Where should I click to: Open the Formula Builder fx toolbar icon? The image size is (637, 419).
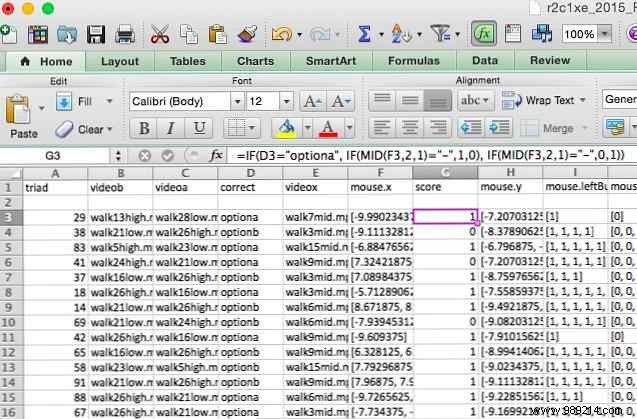tap(483, 34)
